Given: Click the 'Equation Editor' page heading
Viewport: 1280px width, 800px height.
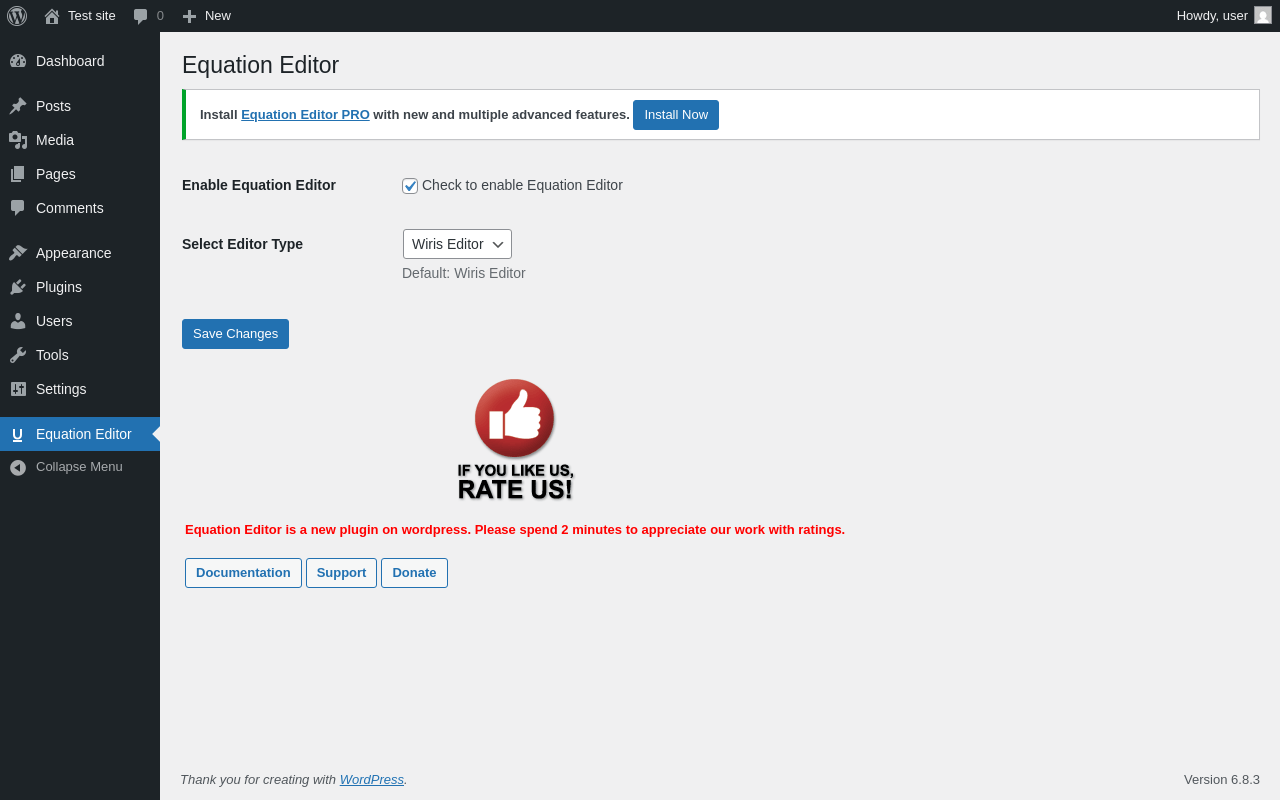Looking at the screenshot, I should tap(260, 65).
